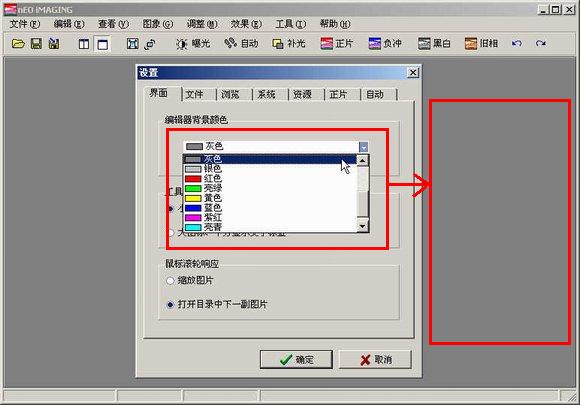Click the undo arrow icon
This screenshot has width=580, height=405.
click(517, 44)
